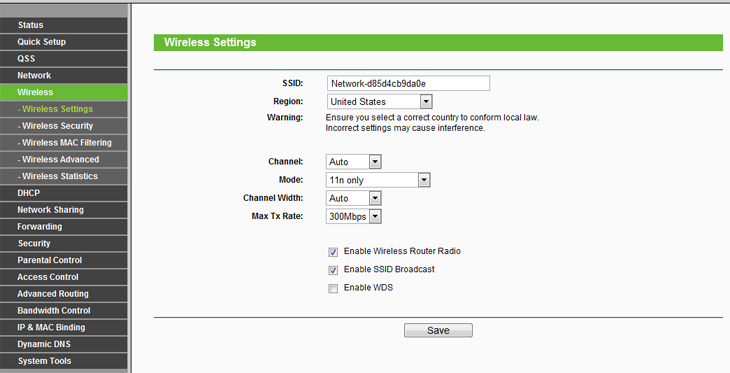The image size is (730, 373).
Task: Click the Save button
Action: tap(438, 330)
